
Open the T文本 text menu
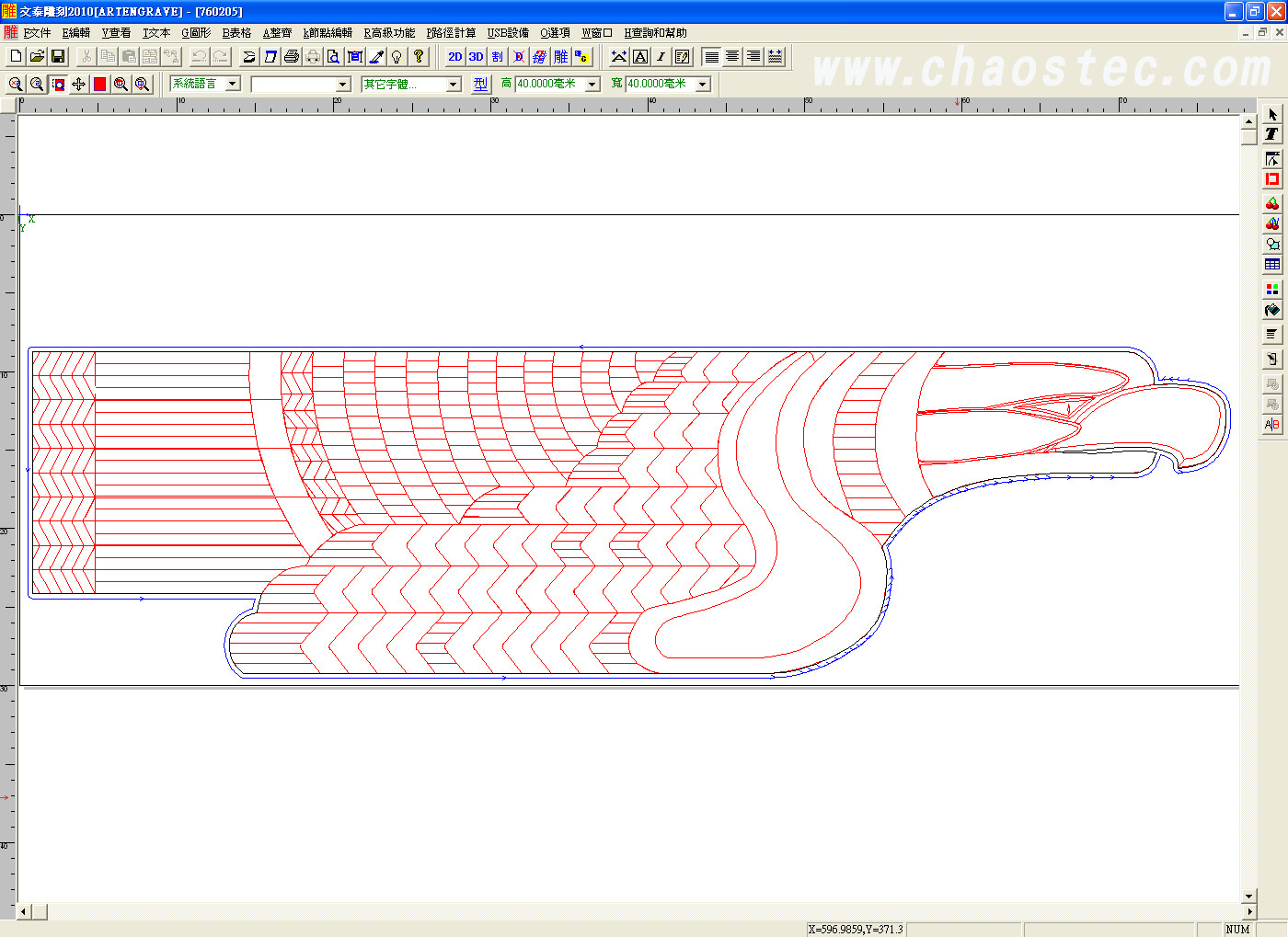click(156, 33)
